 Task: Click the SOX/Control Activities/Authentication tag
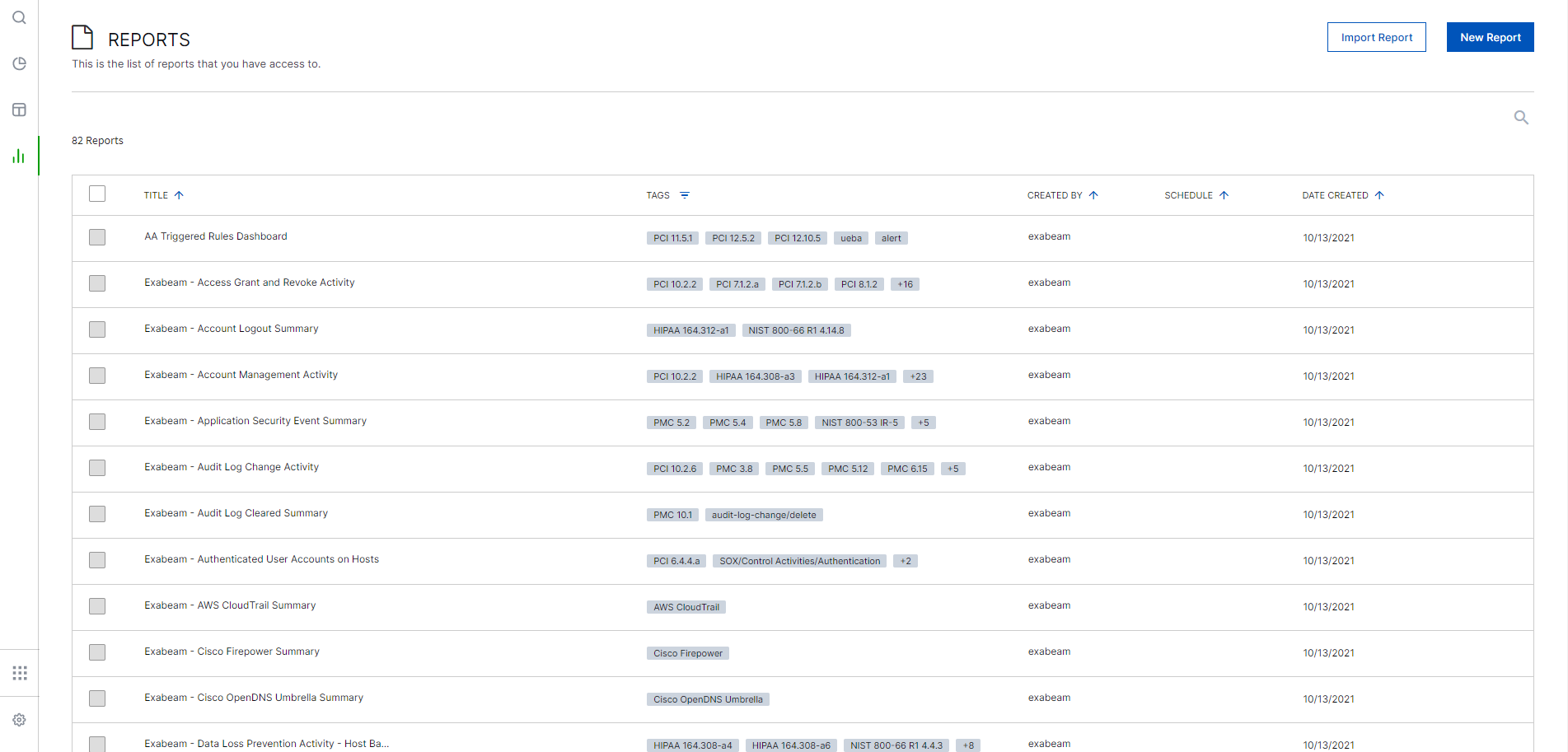799,561
